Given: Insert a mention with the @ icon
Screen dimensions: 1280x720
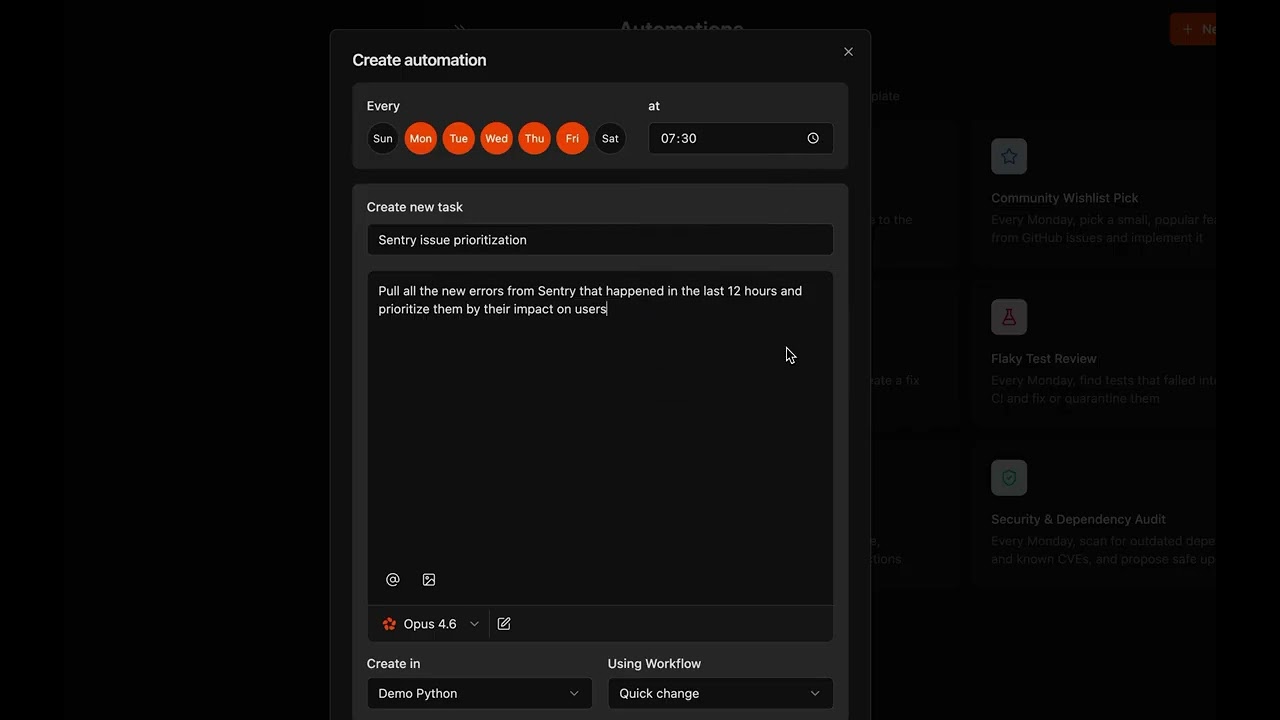Looking at the screenshot, I should pos(393,580).
